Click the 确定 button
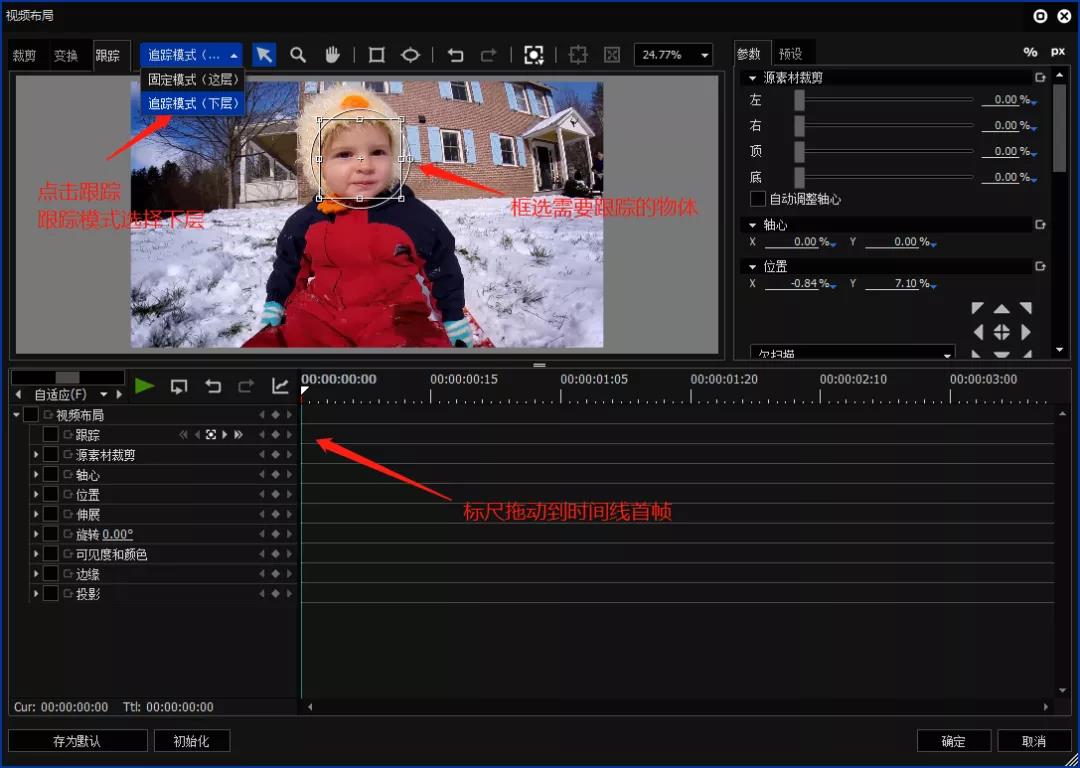The height and width of the screenshot is (768, 1080). pos(953,741)
